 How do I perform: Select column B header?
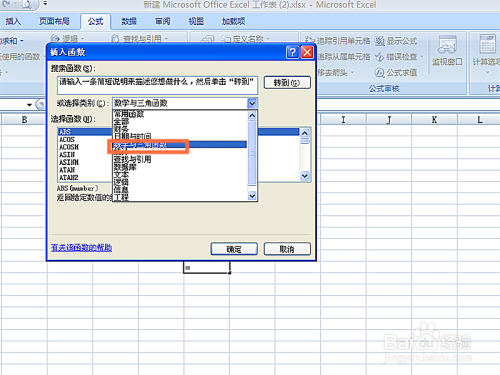[x=24, y=119]
